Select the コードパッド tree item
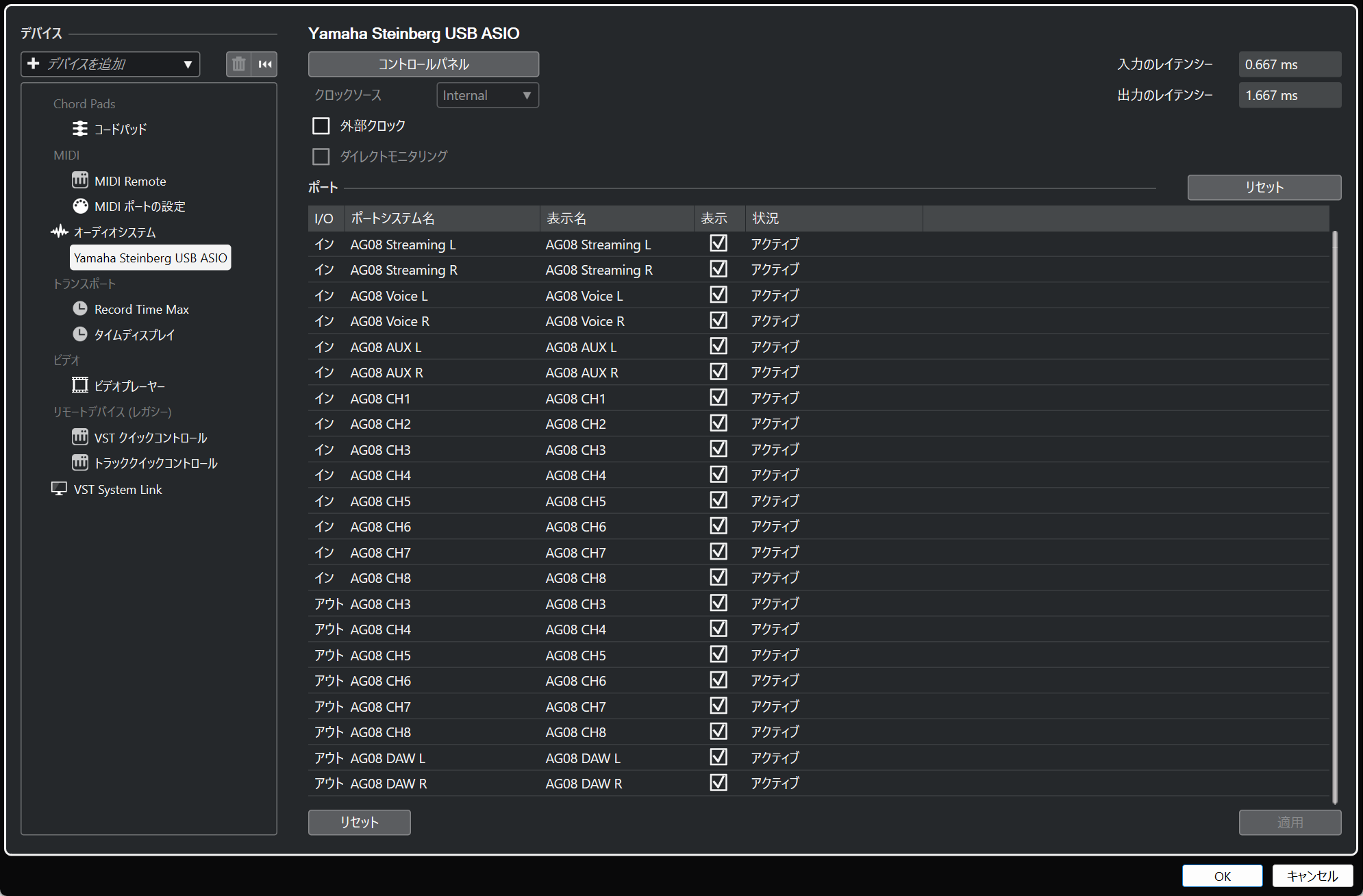Viewport: 1363px width, 896px height. (121, 129)
